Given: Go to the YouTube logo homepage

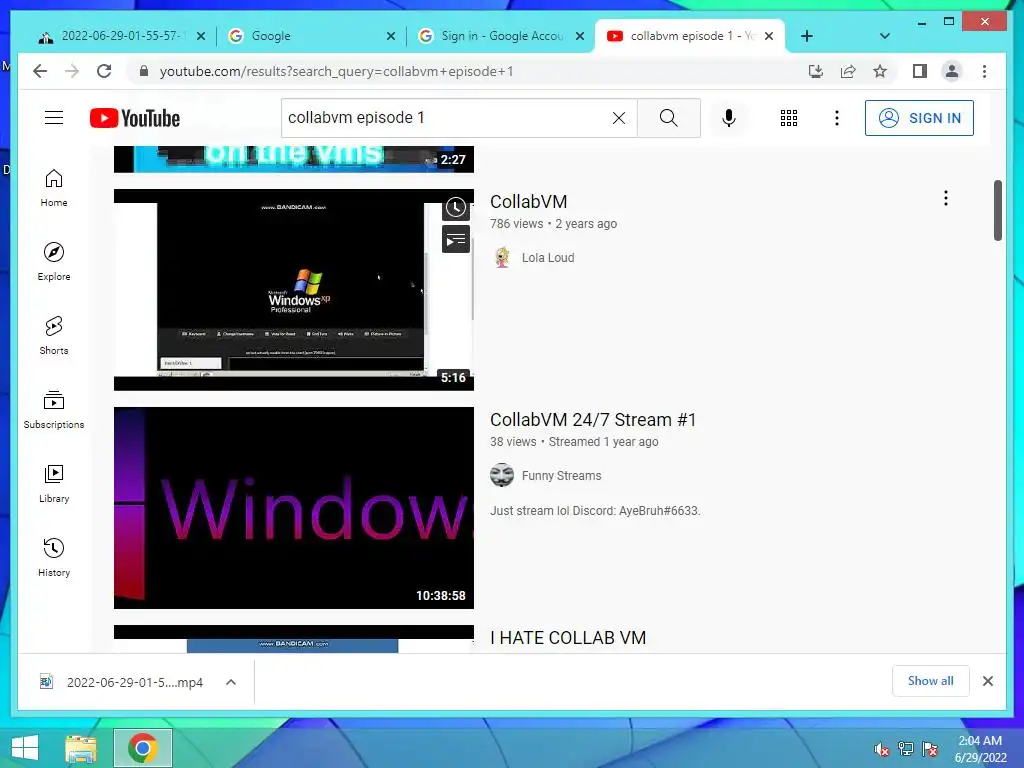Looking at the screenshot, I should (135, 118).
